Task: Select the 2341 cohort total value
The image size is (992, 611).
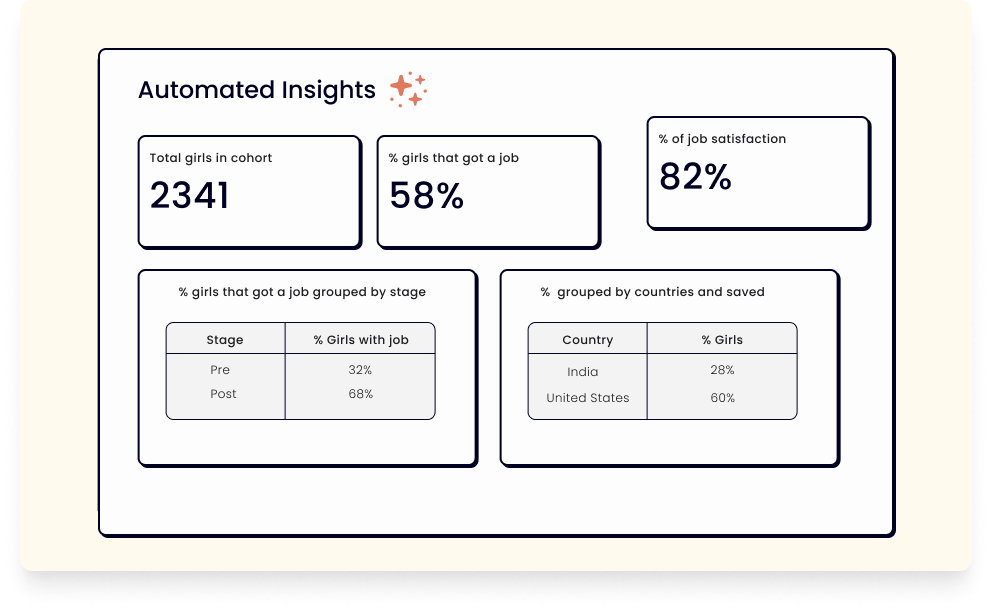Action: point(189,195)
